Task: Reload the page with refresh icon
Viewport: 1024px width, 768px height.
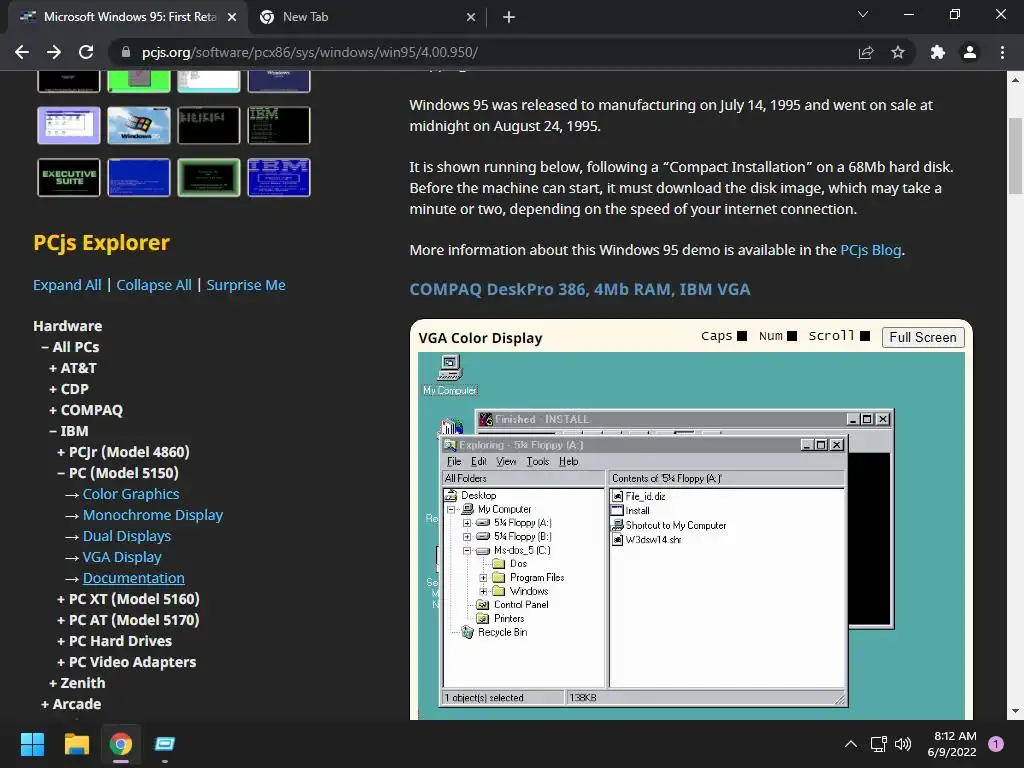Action: point(86,52)
